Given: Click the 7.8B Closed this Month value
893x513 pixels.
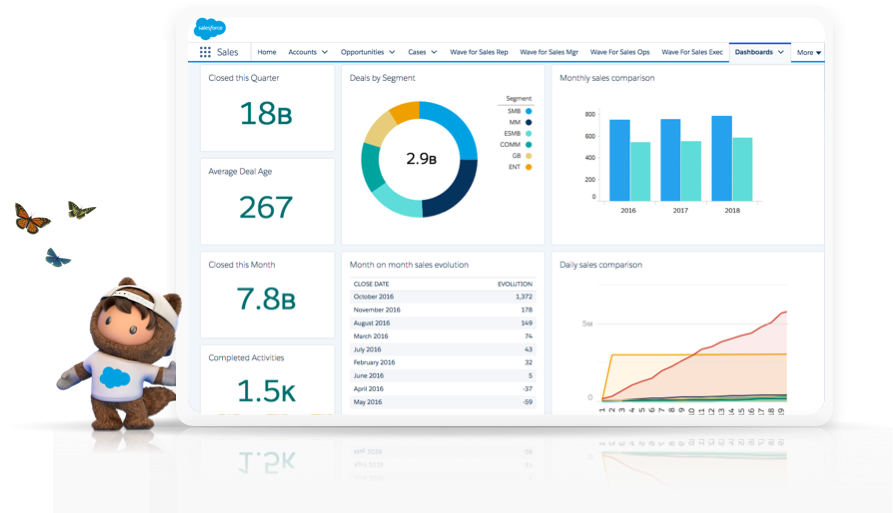Looking at the screenshot, I should point(266,299).
